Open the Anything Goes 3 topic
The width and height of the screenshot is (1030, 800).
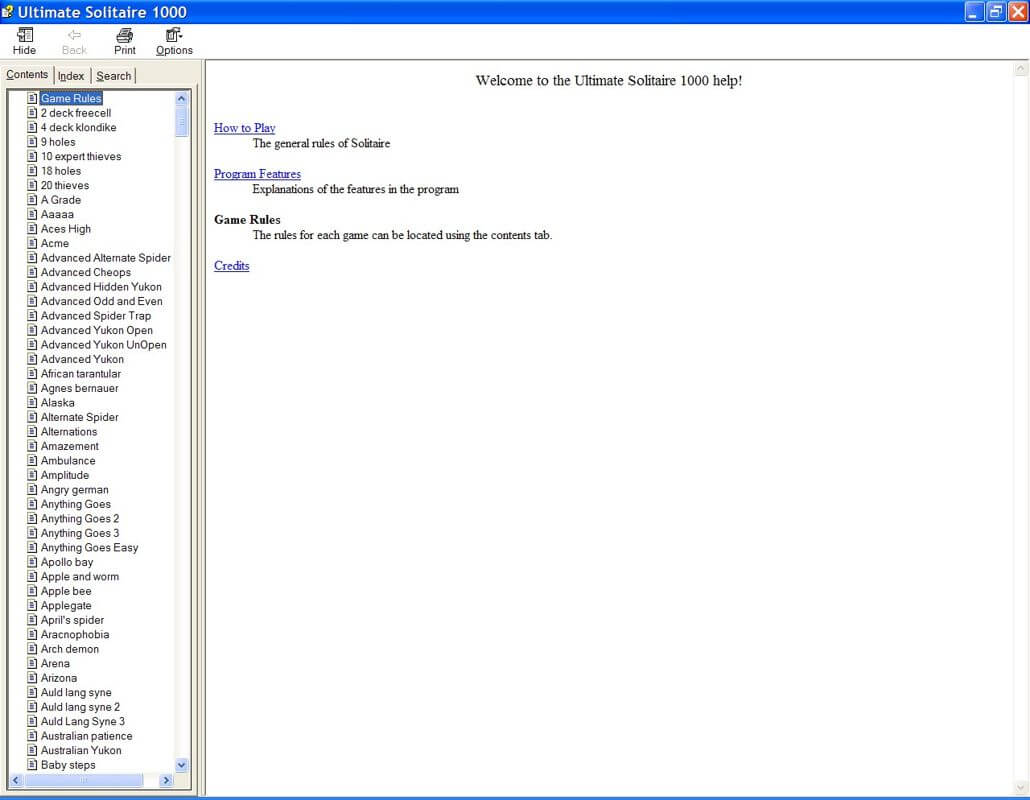[x=80, y=533]
